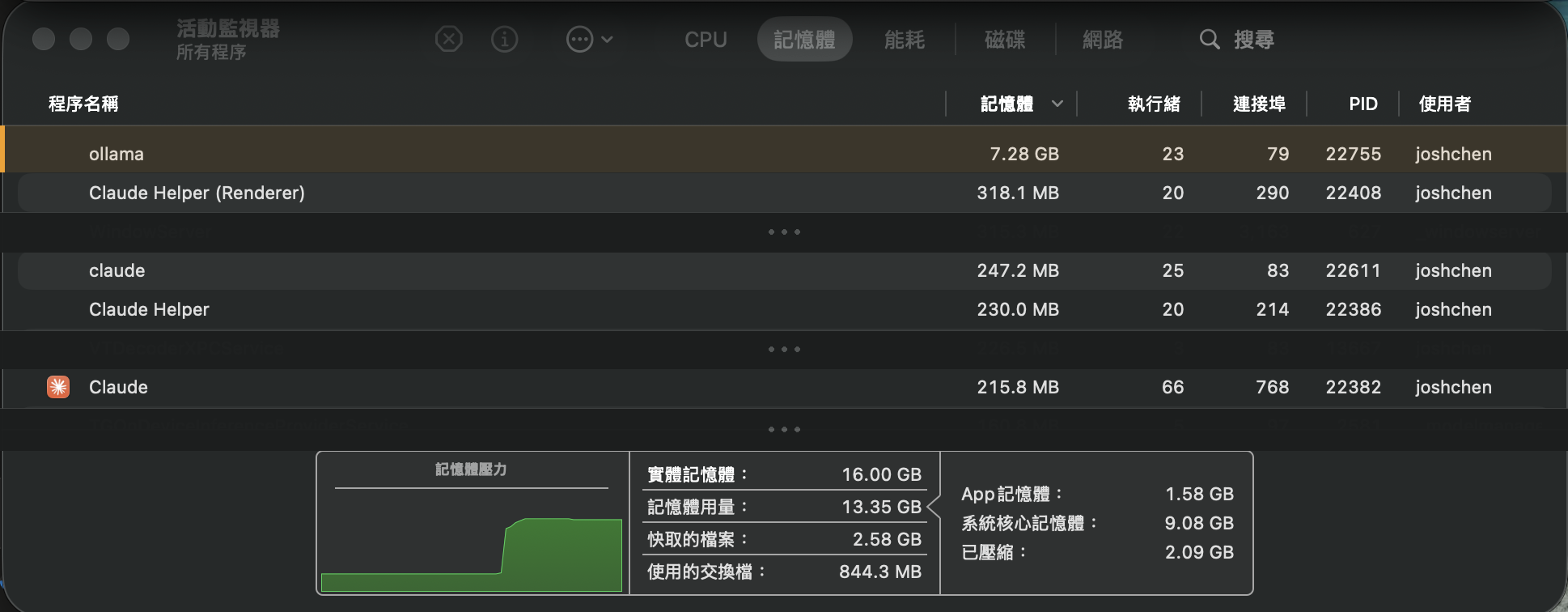The height and width of the screenshot is (612, 1568).
Task: Click the 搜尋 search field
Action: [x=1254, y=39]
